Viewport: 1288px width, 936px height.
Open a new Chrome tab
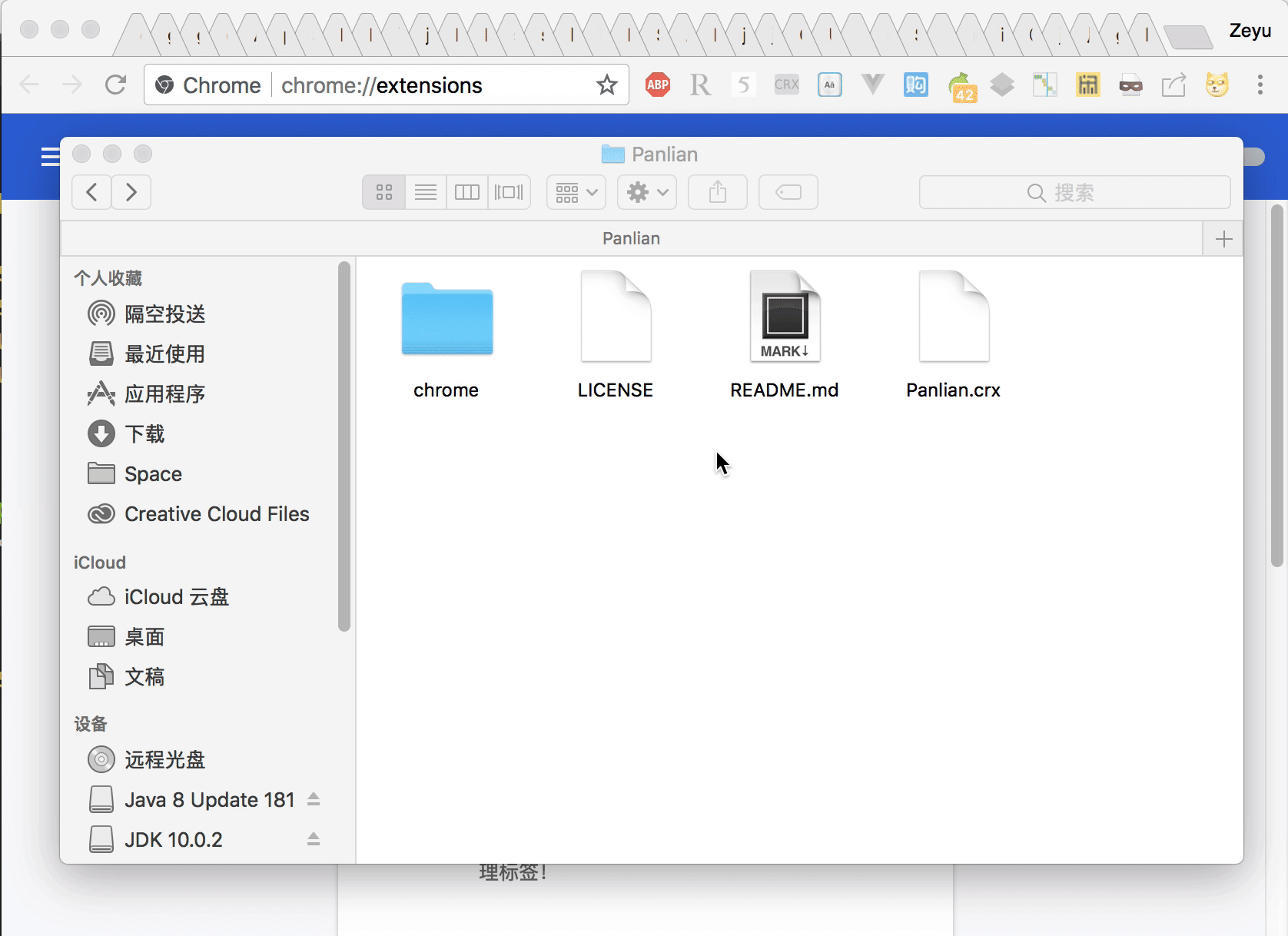click(1188, 36)
